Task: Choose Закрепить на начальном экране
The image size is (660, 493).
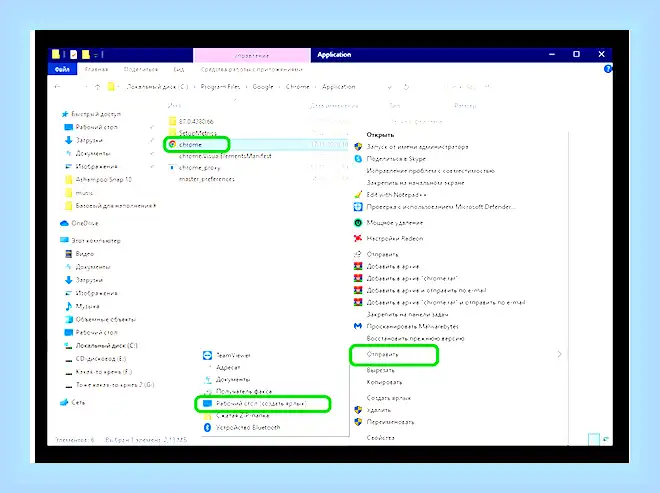Action: 415,183
